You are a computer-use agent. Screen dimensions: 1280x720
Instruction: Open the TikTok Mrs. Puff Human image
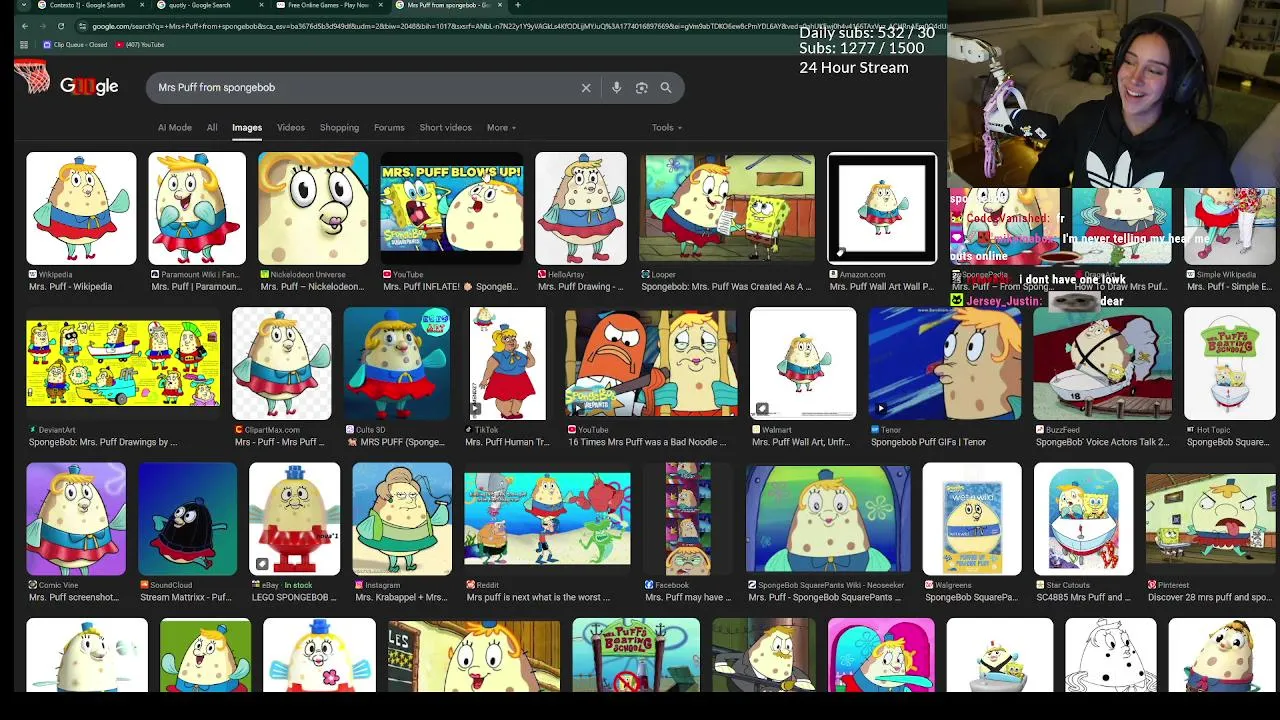[x=507, y=363]
